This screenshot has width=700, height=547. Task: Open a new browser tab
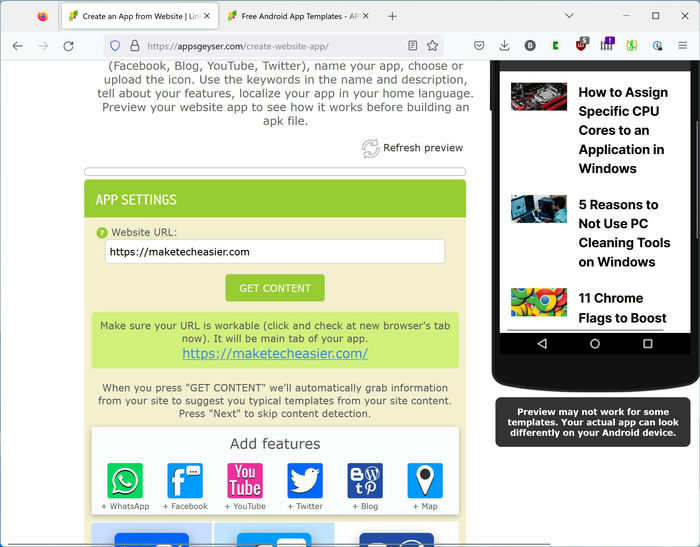pyautogui.click(x=392, y=17)
